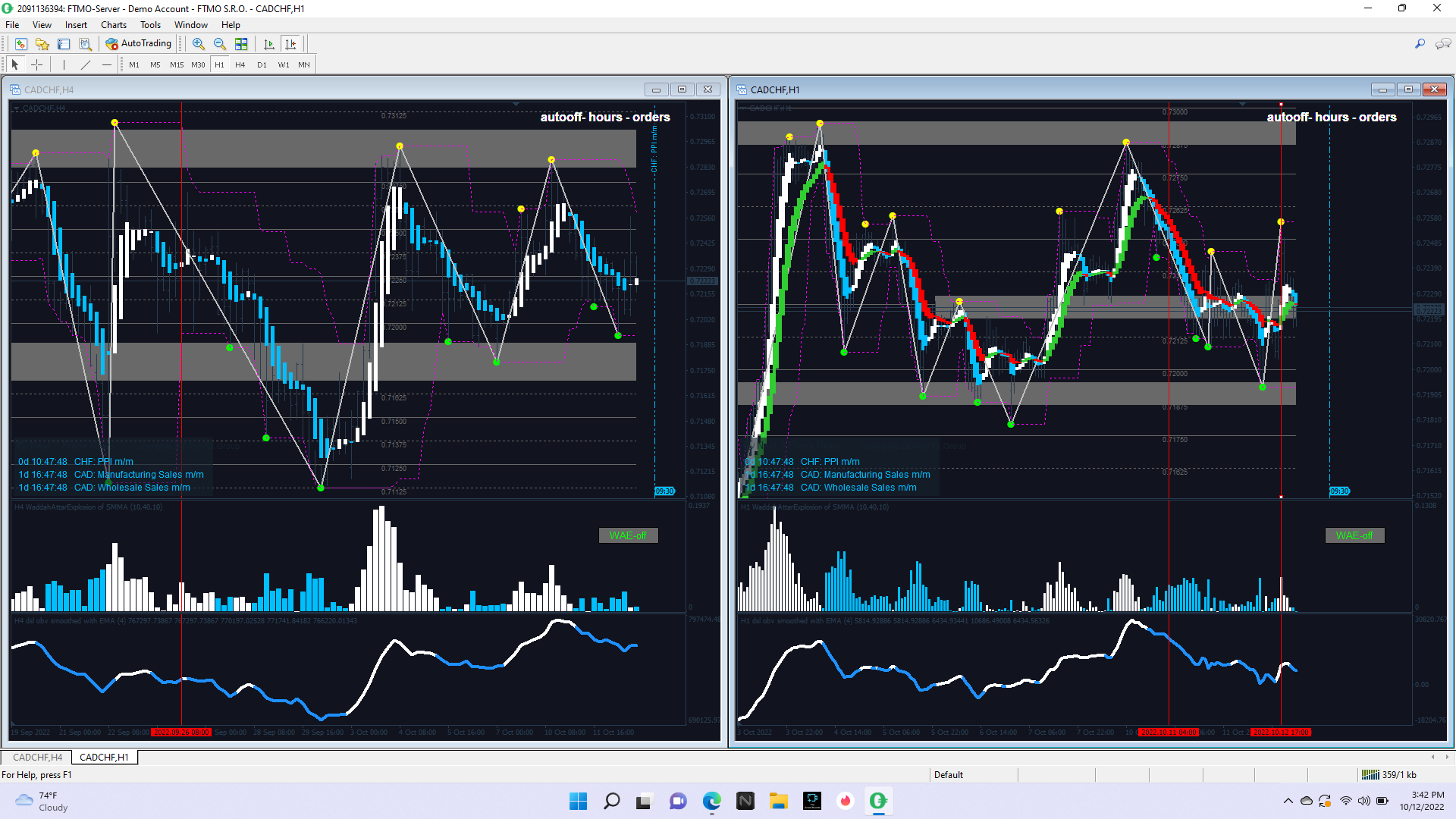The width and height of the screenshot is (1456, 819).
Task: Open the Charts menu
Action: click(114, 25)
